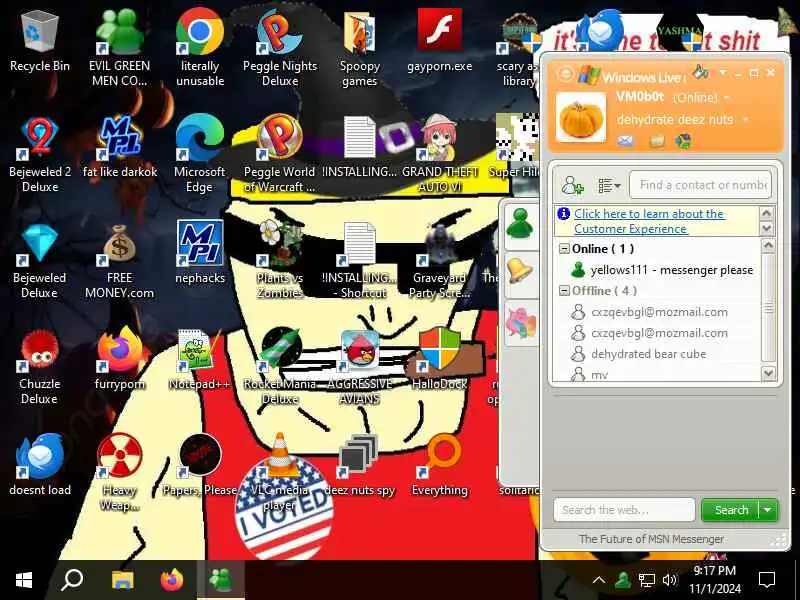
Task: Open the notification center icon
Action: point(766,580)
